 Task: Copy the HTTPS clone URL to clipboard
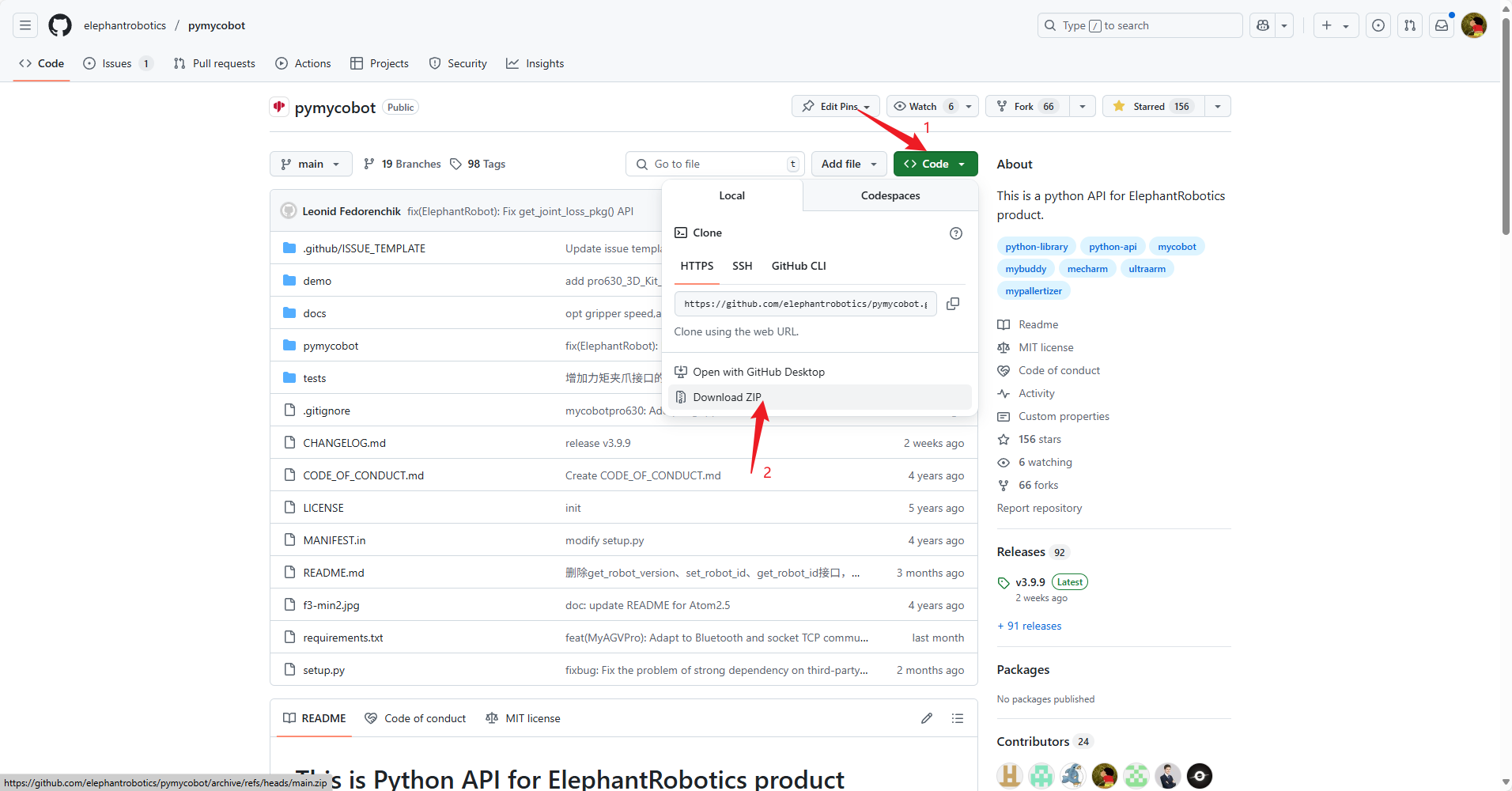[953, 304]
